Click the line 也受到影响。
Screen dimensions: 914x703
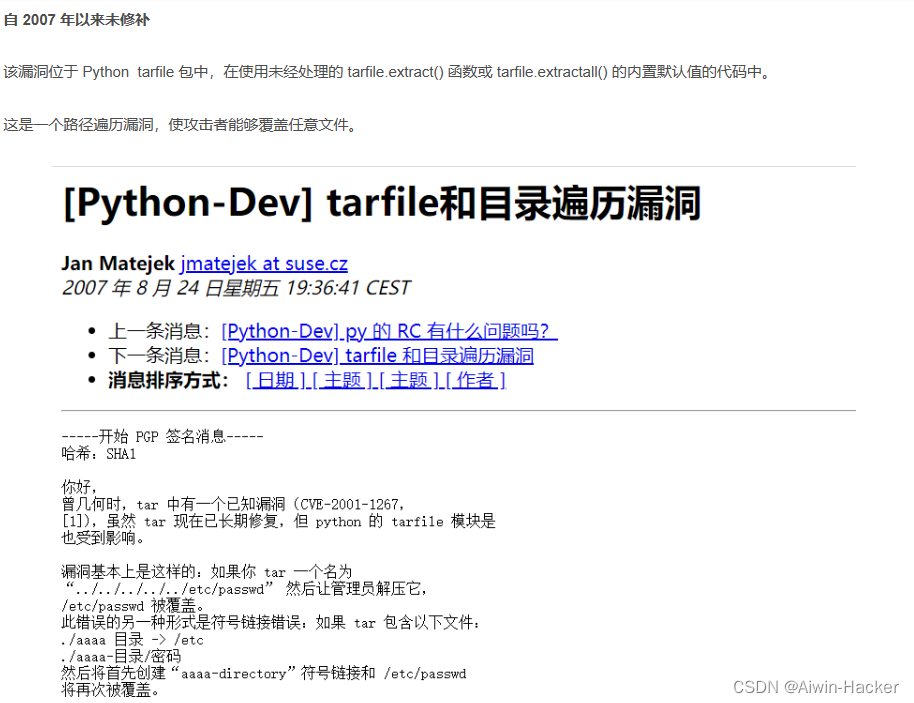pyautogui.click(x=103, y=537)
